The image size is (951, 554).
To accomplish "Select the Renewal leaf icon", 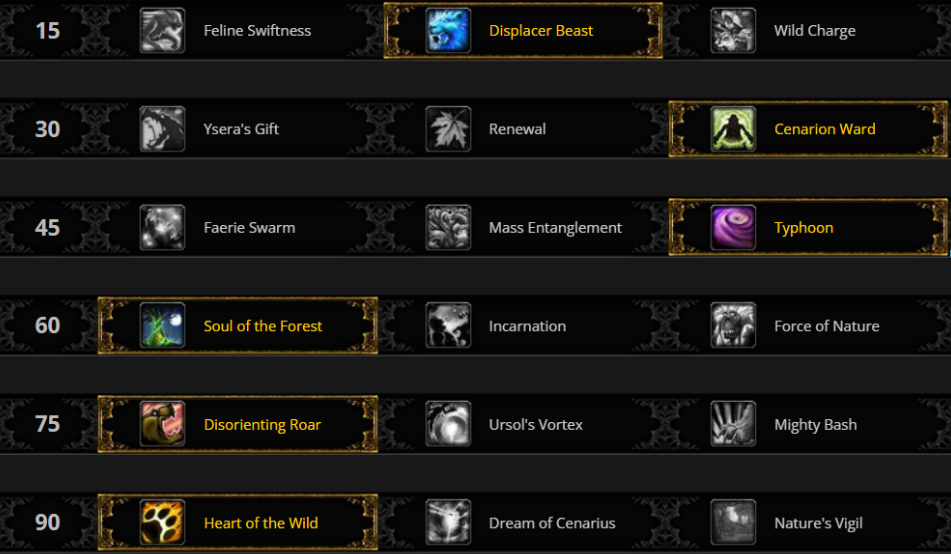I will point(448,129).
